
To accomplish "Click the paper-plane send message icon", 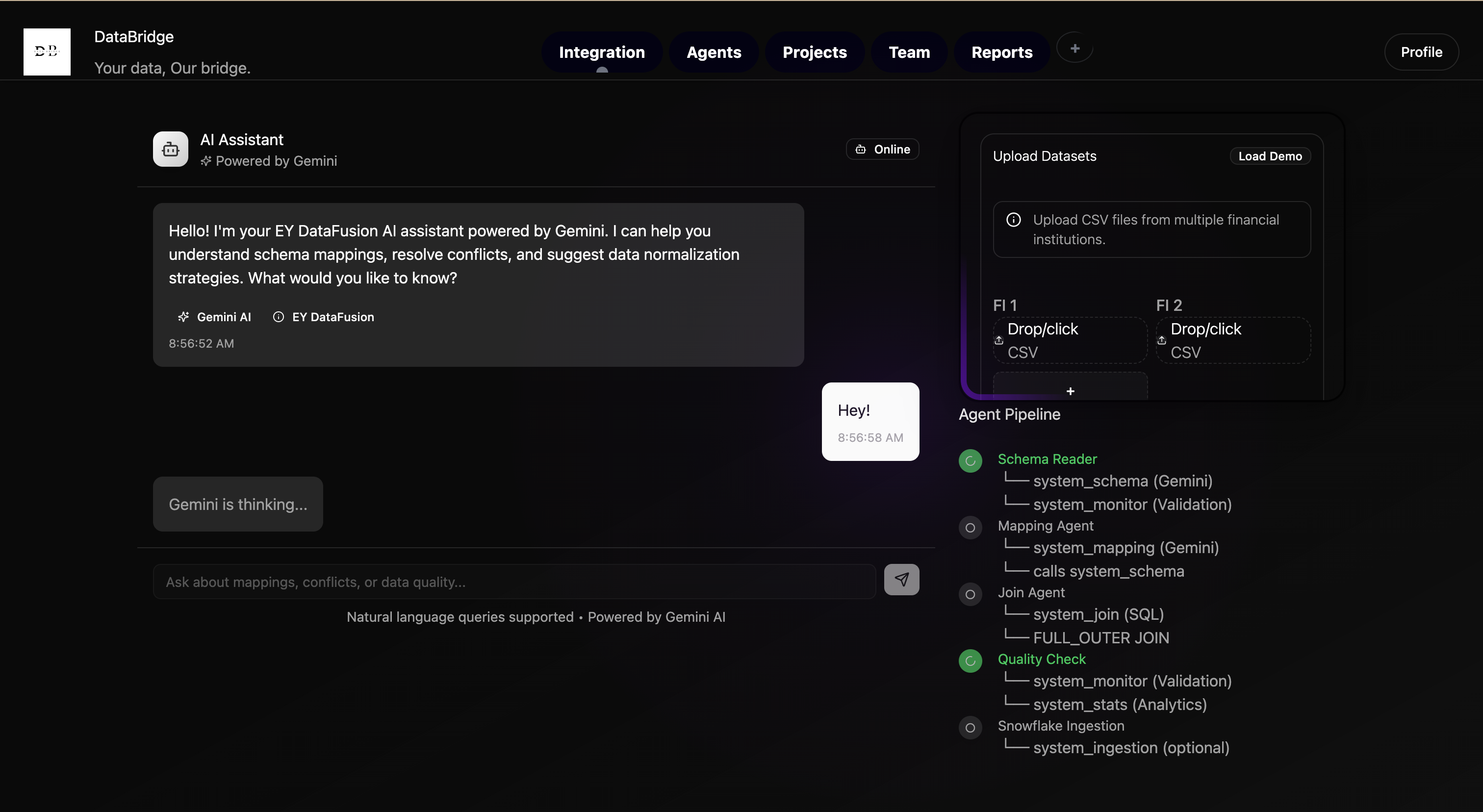I will coord(901,580).
